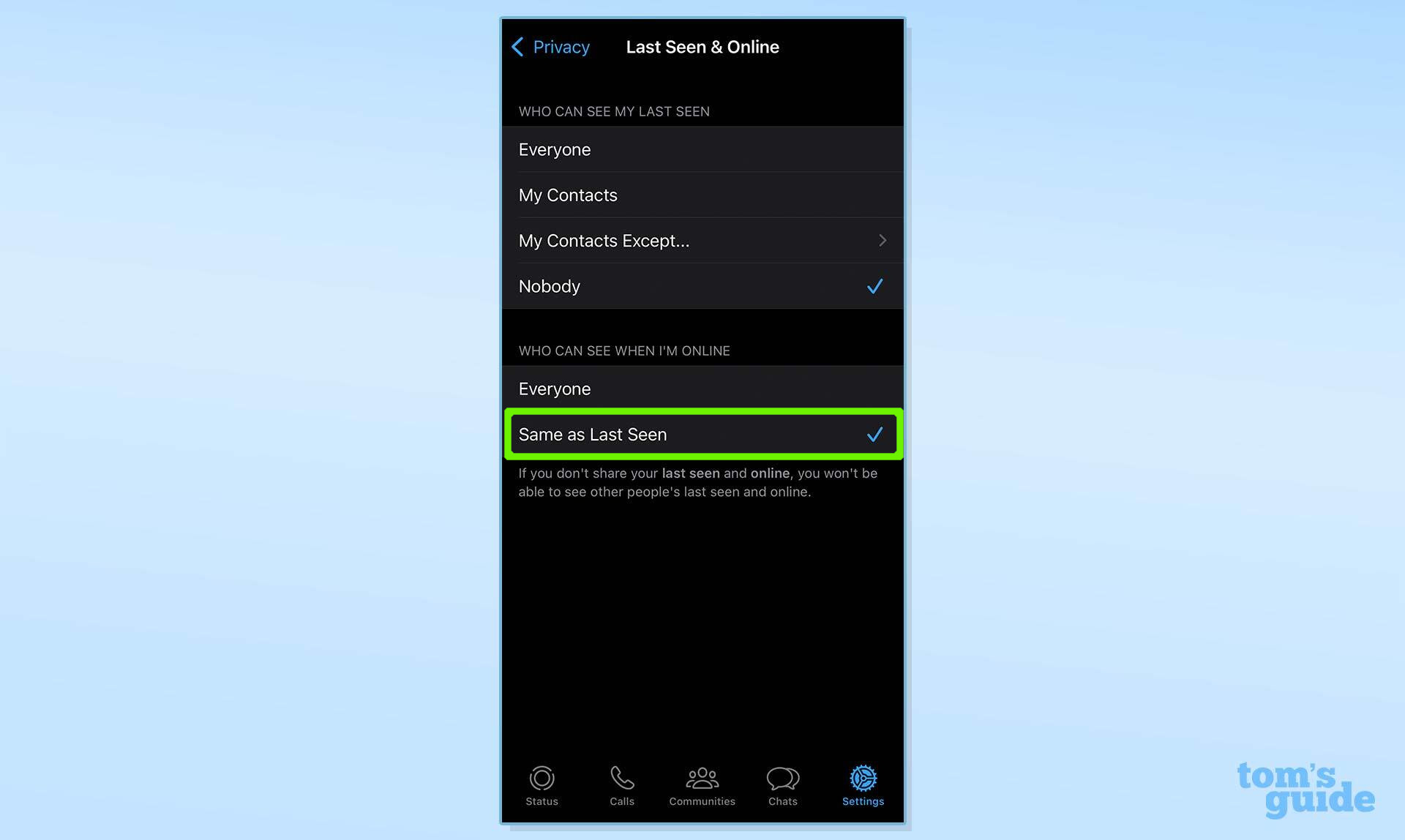
Task: Navigate to Settings tab
Action: click(862, 785)
